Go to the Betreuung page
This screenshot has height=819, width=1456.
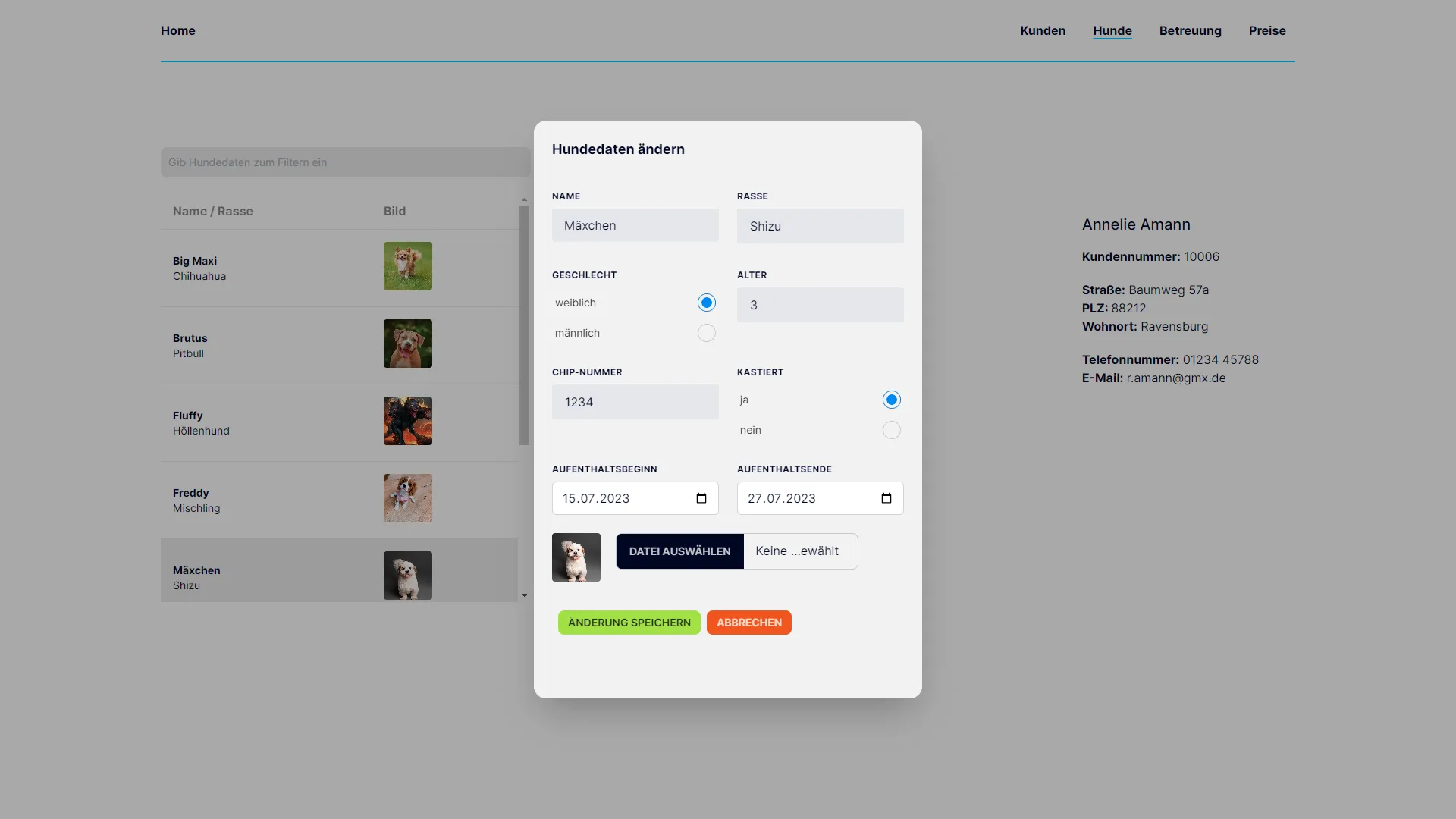[1190, 30]
